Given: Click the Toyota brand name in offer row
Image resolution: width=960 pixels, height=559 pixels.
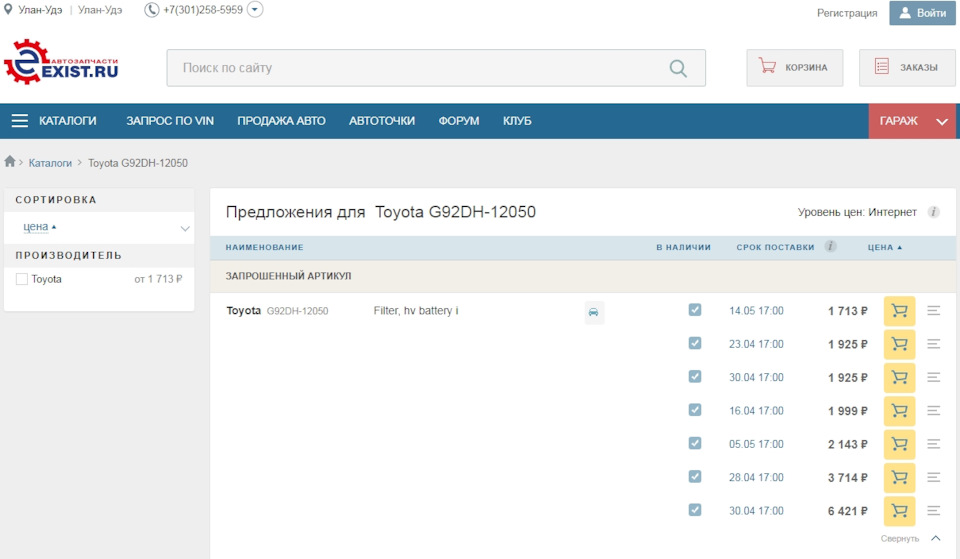Looking at the screenshot, I should pyautogui.click(x=244, y=311).
